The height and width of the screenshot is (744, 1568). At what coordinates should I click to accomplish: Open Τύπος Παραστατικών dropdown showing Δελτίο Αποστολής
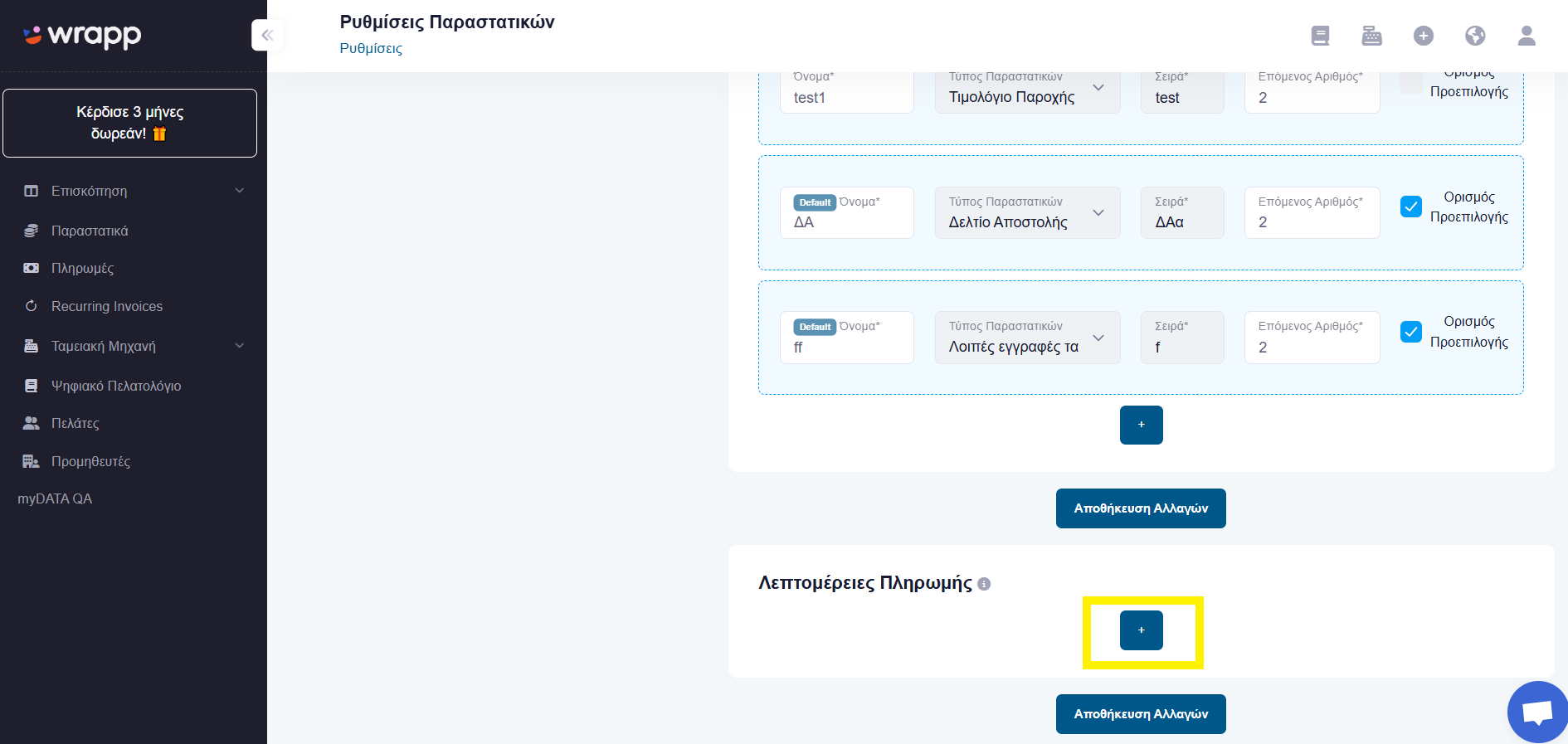(1027, 212)
